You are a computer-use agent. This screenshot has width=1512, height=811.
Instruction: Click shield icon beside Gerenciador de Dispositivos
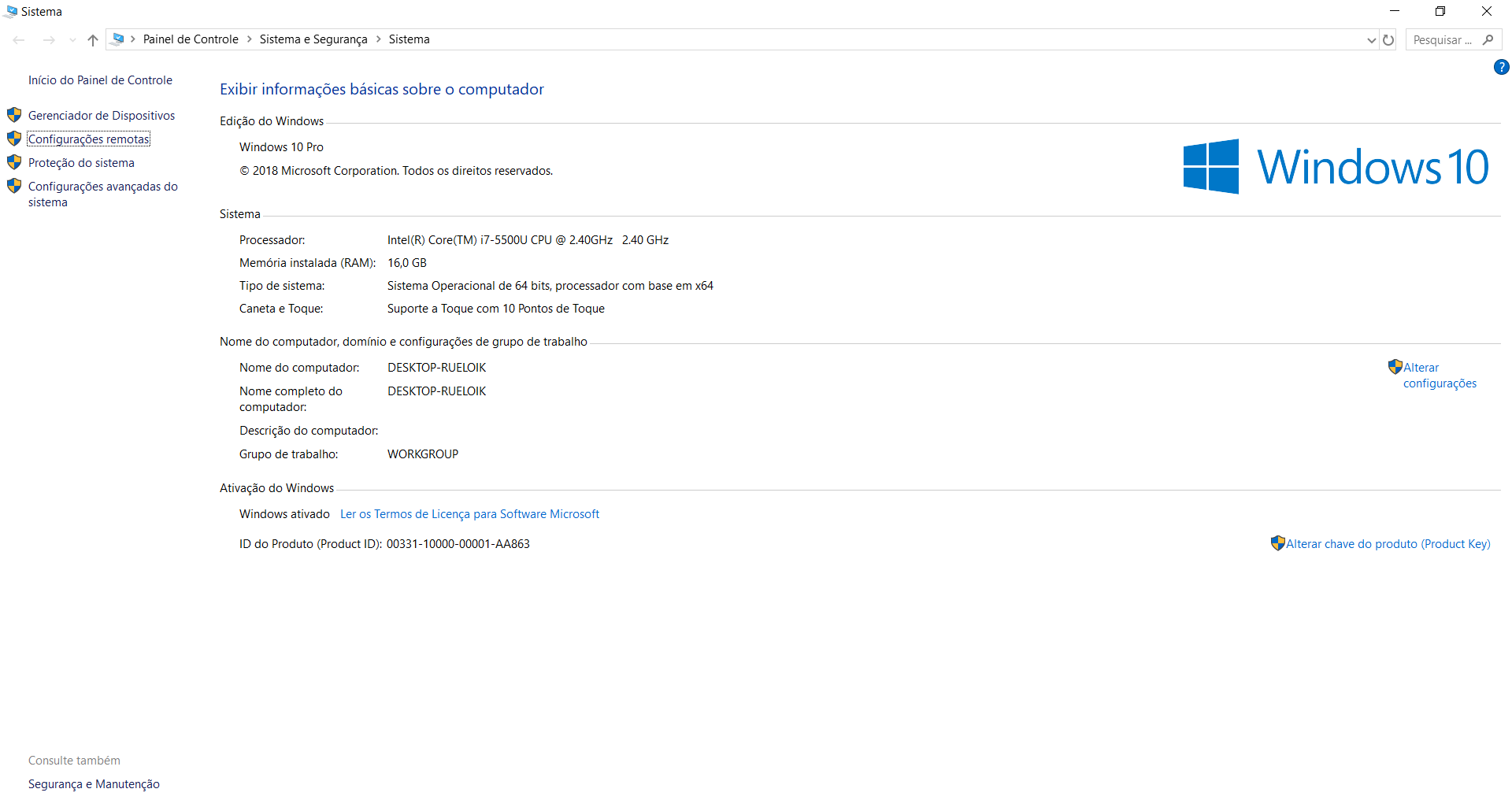pos(14,115)
